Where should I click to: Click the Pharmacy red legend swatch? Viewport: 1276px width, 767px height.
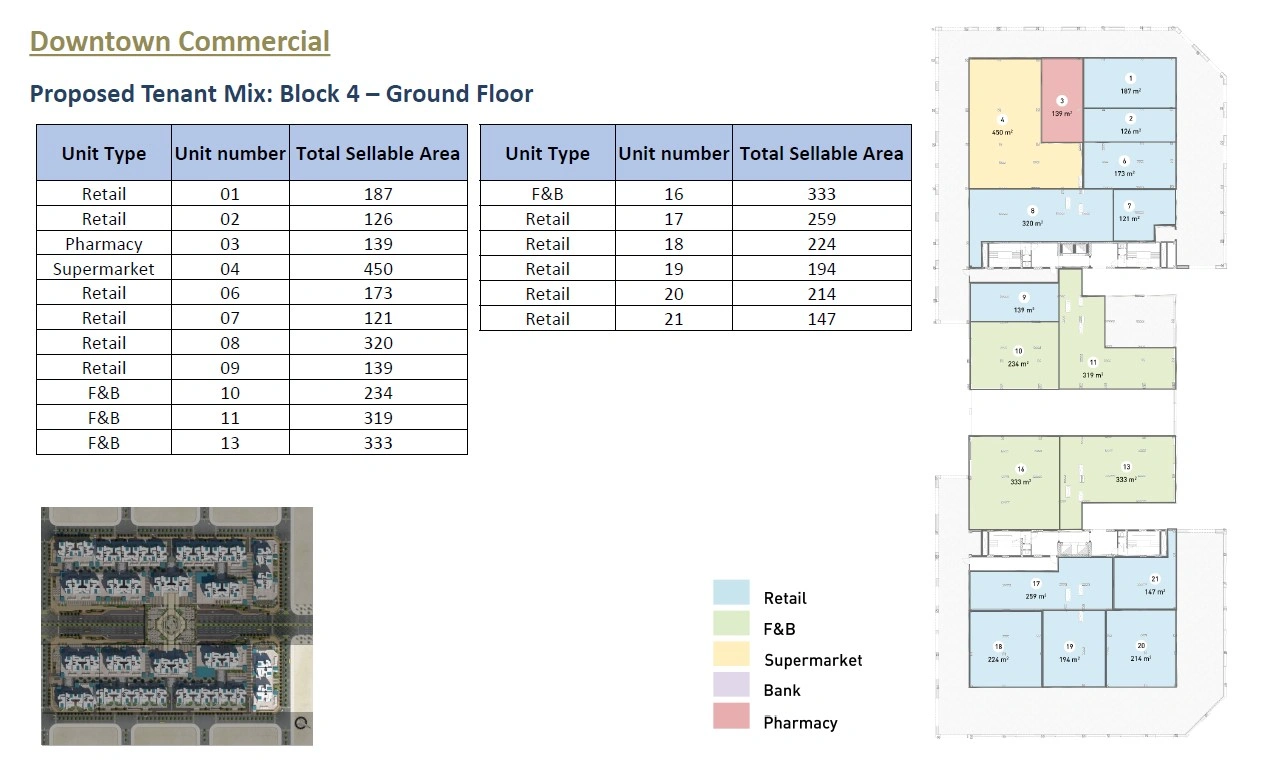[x=731, y=716]
